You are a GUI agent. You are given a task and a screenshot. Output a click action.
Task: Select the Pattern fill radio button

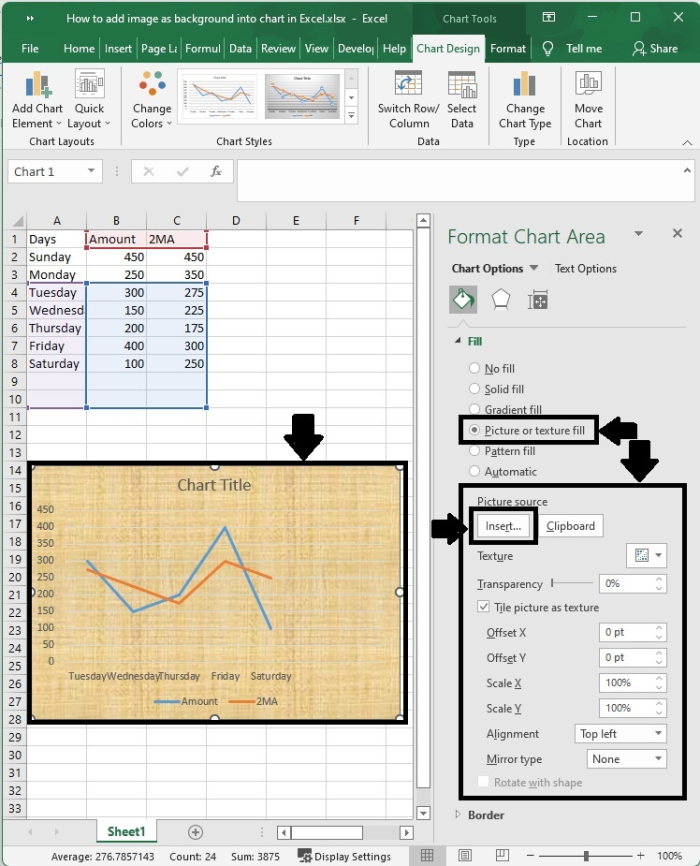click(474, 451)
